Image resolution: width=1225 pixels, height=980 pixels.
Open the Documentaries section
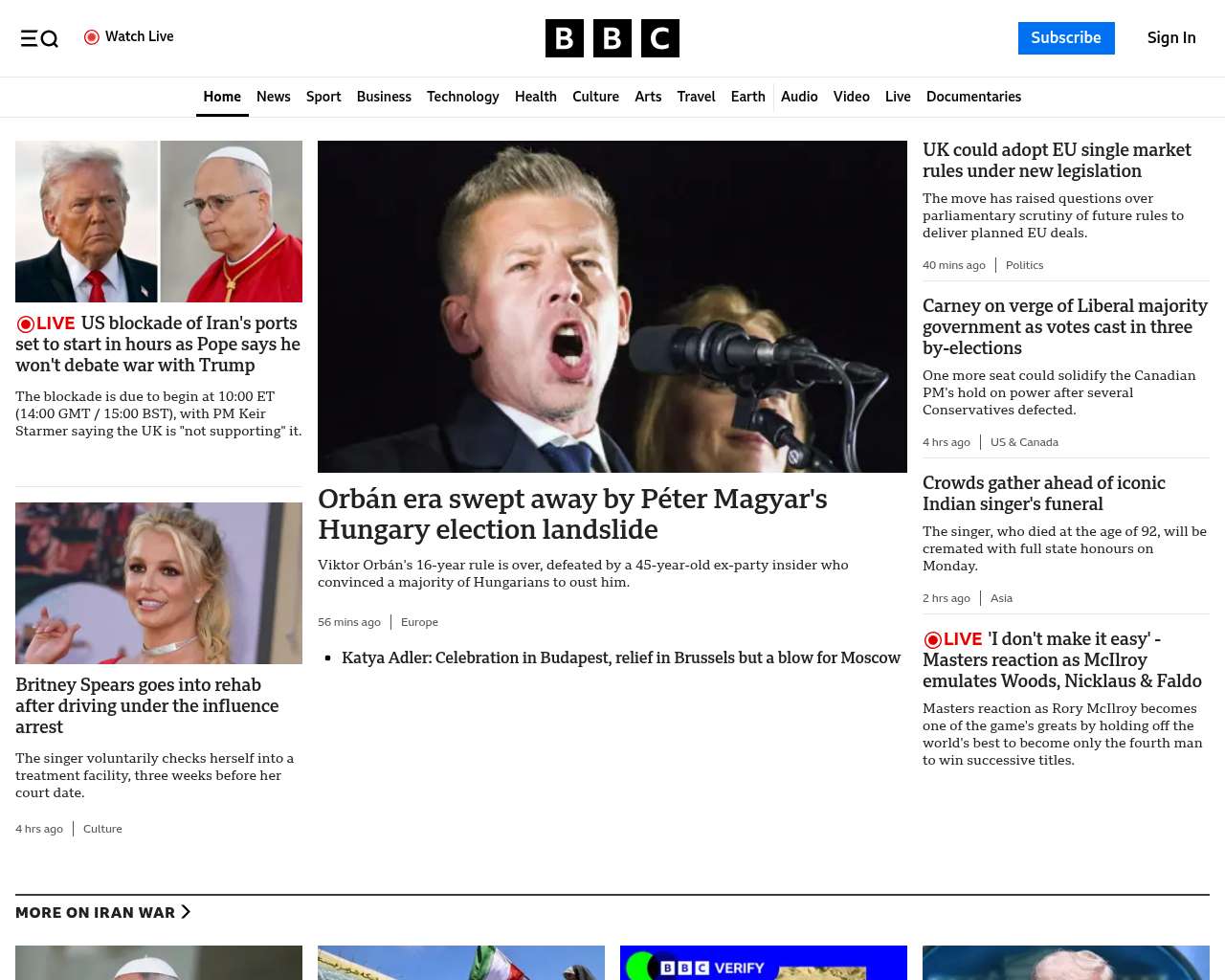pos(973,97)
